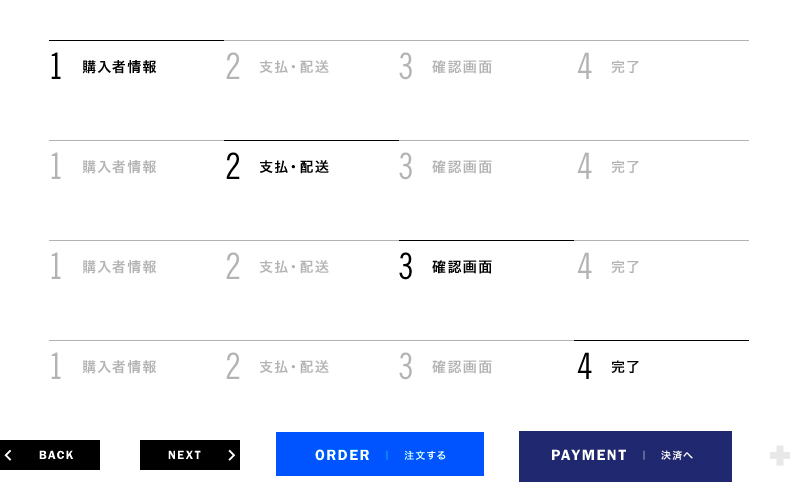Click greyed step 4 完了 in second row
This screenshot has height=500, width=800.
pos(608,167)
